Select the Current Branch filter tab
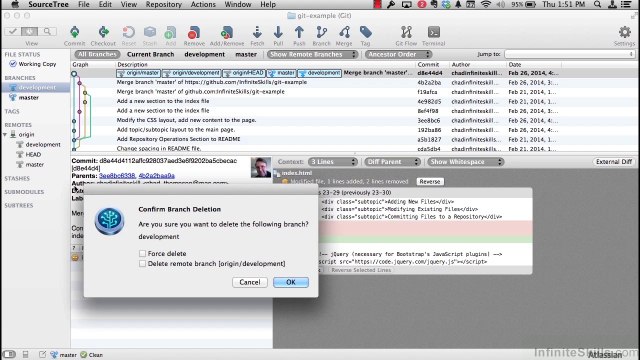 coord(150,54)
